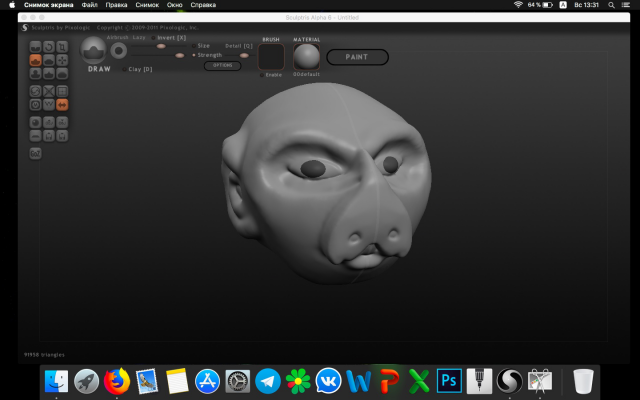
Task: Click the Sculptris logo icon
Action: [x=25, y=28]
